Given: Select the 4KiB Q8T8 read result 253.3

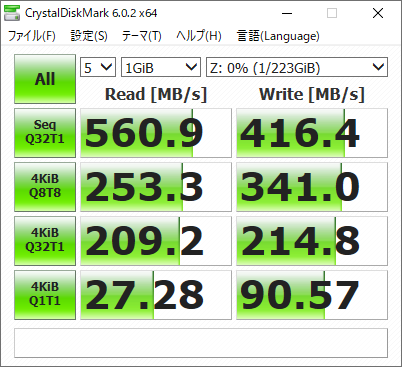Looking at the screenshot, I should tap(156, 187).
